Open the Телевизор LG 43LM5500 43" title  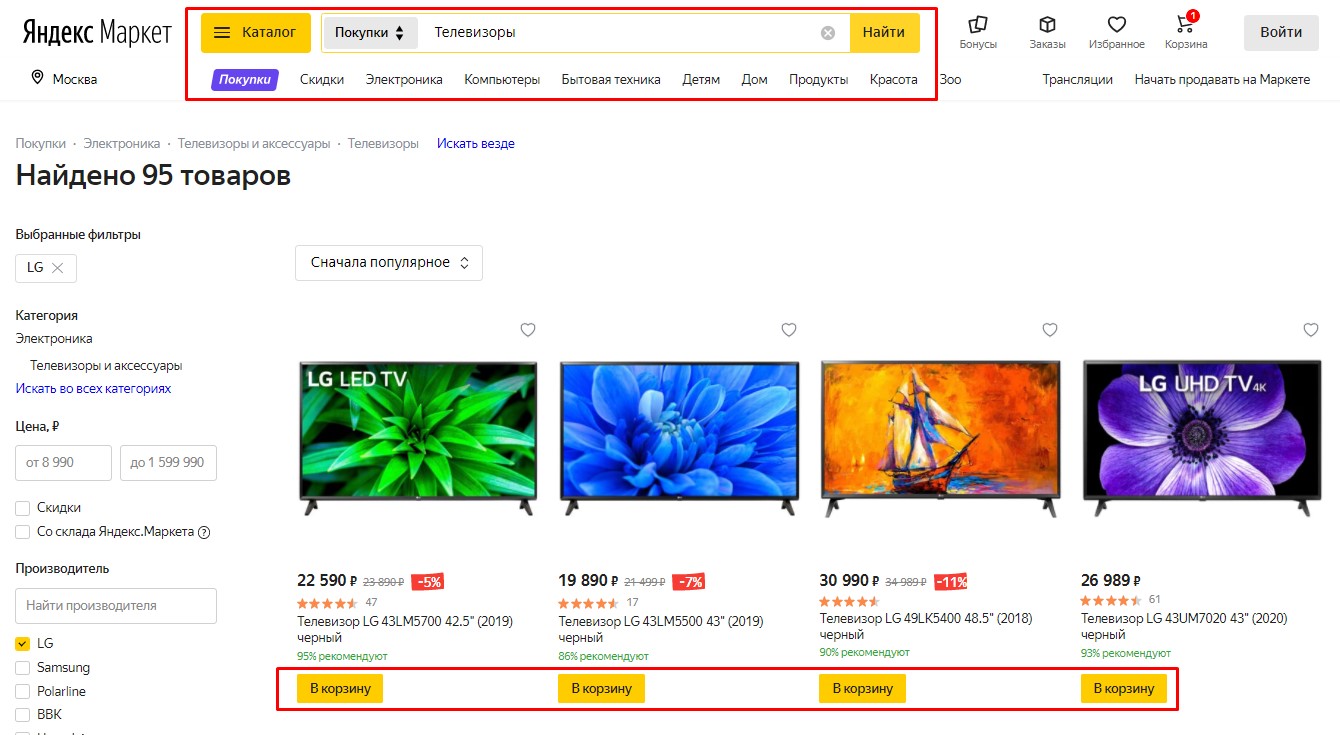[661, 628]
